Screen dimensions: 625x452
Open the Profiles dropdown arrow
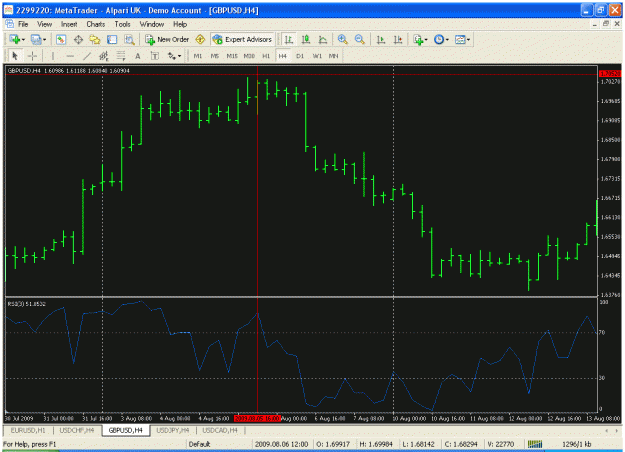tap(44, 39)
